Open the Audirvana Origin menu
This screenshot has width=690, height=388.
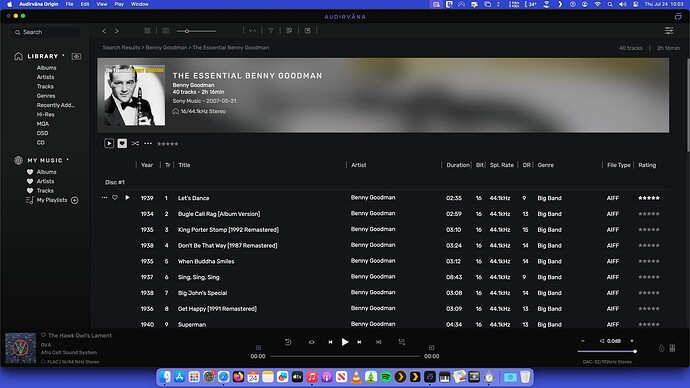[39, 4]
